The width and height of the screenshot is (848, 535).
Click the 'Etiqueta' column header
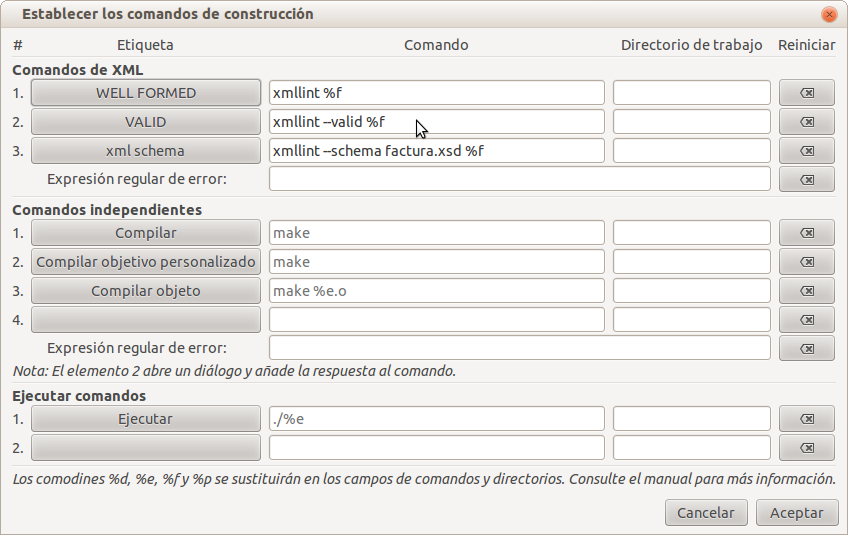(145, 45)
